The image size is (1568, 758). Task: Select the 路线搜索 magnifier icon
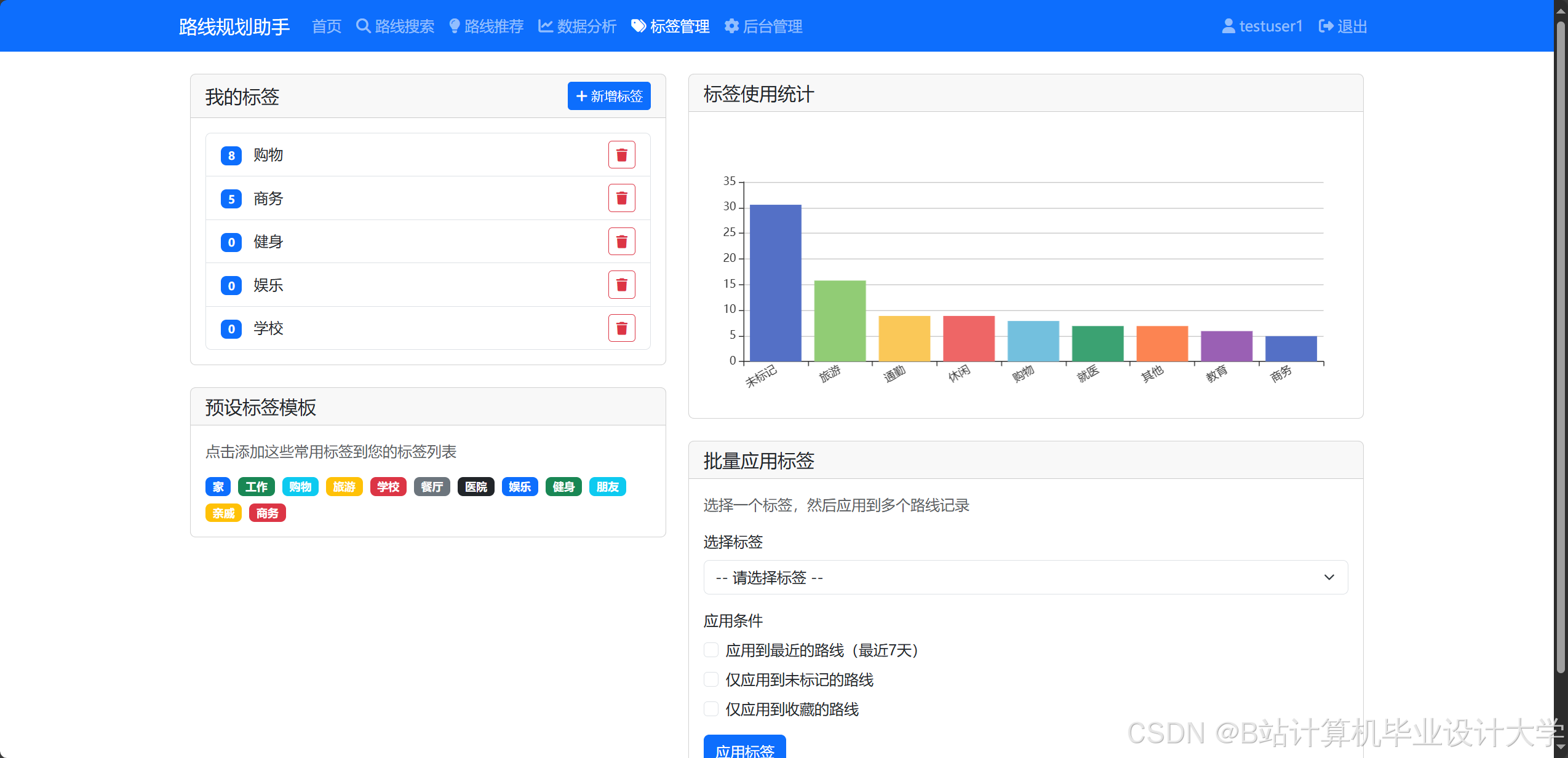tap(363, 26)
